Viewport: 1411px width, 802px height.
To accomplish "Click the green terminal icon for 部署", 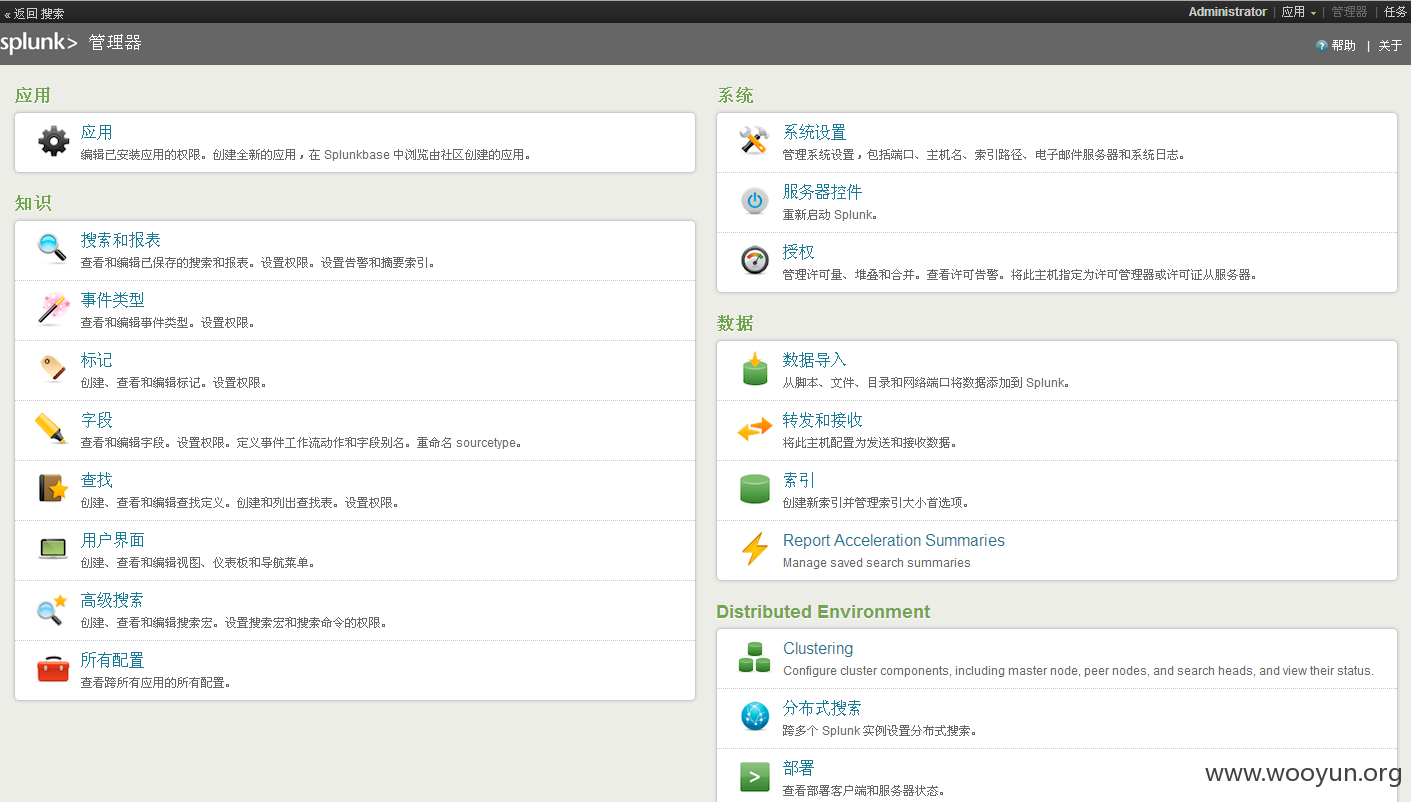I will point(755,777).
